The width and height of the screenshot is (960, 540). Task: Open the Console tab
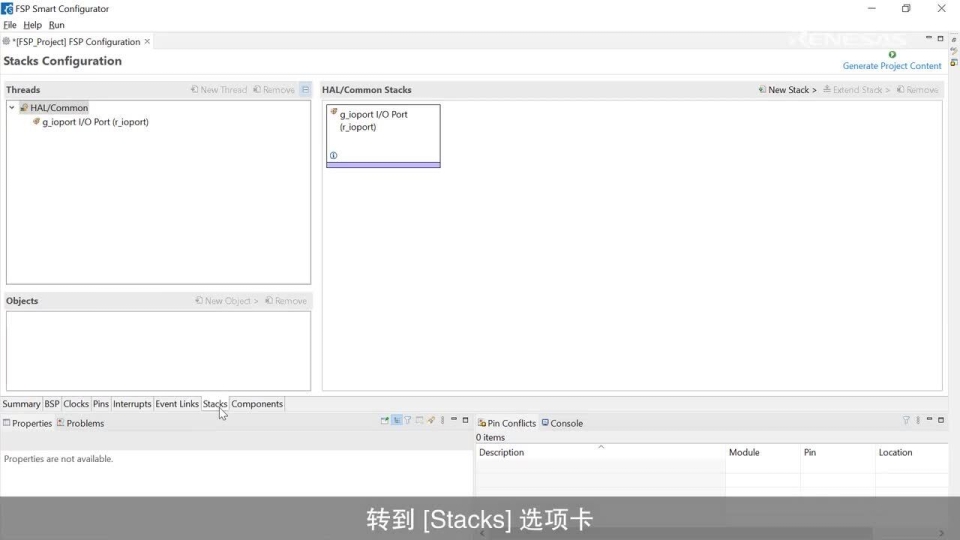point(561,423)
